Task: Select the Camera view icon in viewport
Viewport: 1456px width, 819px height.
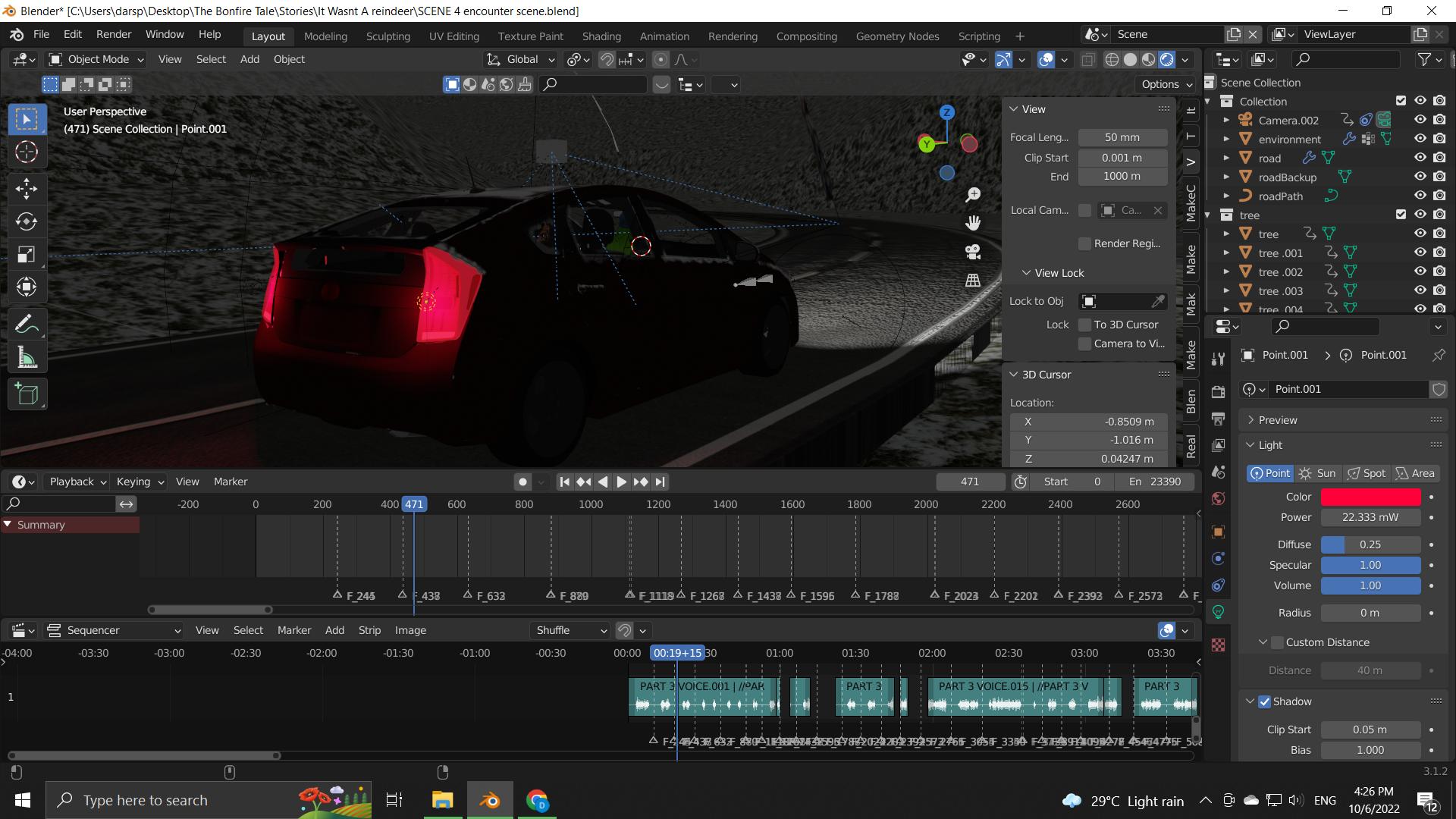Action: pyautogui.click(x=974, y=253)
